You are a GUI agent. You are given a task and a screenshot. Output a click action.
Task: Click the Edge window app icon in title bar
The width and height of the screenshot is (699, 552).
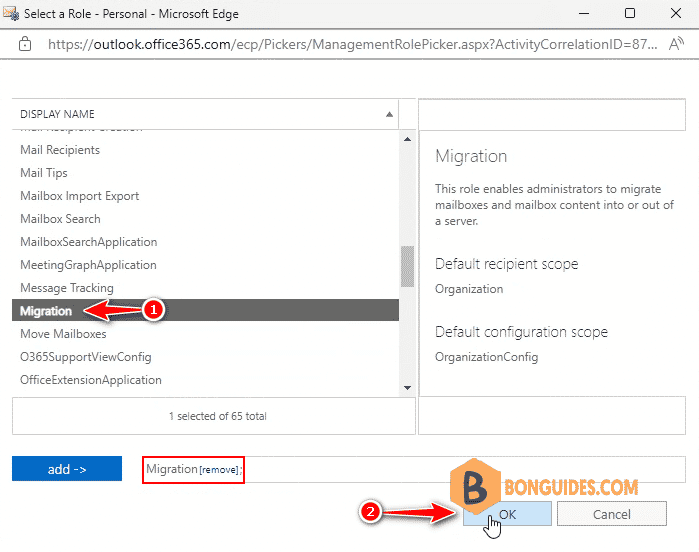click(11, 13)
